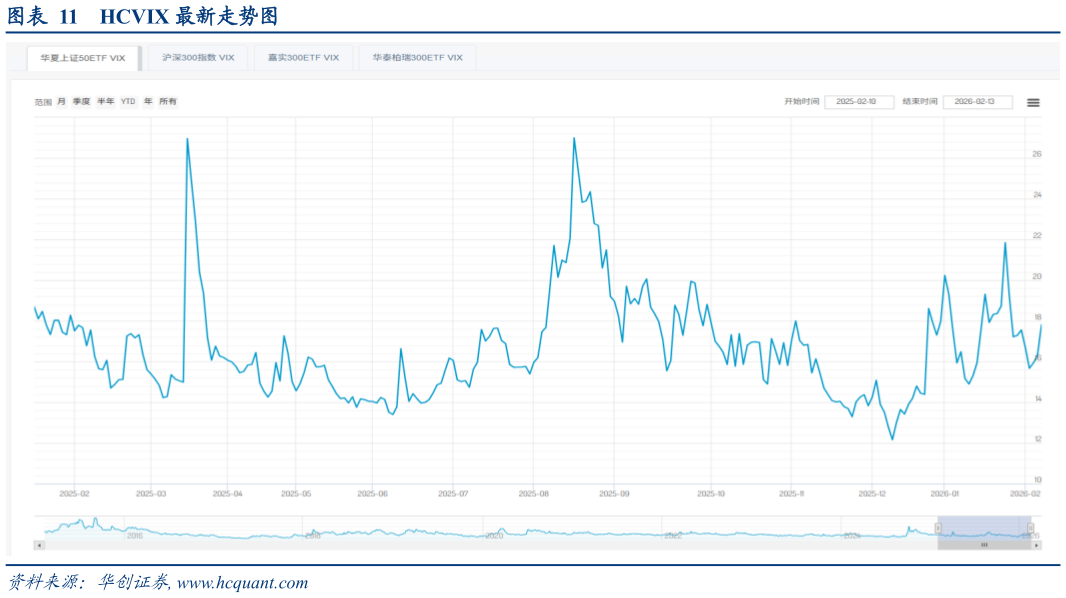This screenshot has height=598, width=1066.
Task: Select the 嘉实300ETF VIX tab
Action: click(x=303, y=58)
